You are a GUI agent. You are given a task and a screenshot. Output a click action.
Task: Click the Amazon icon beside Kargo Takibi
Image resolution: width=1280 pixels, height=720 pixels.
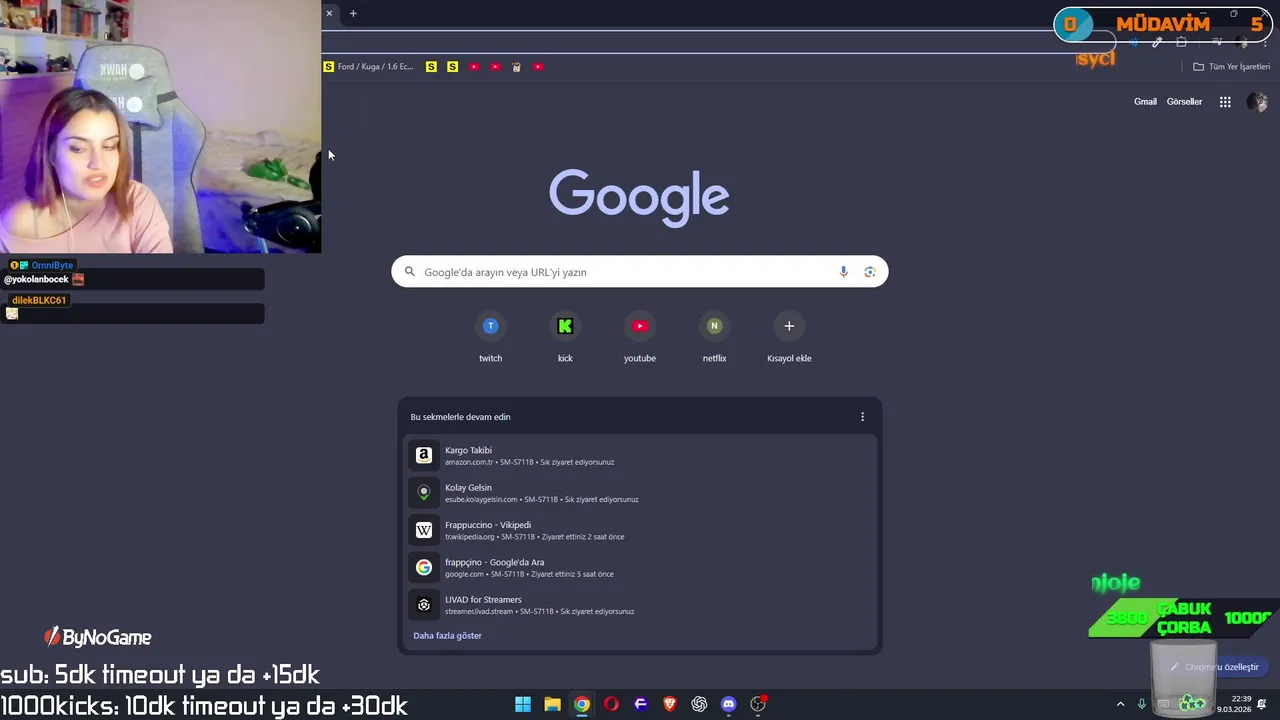click(424, 455)
